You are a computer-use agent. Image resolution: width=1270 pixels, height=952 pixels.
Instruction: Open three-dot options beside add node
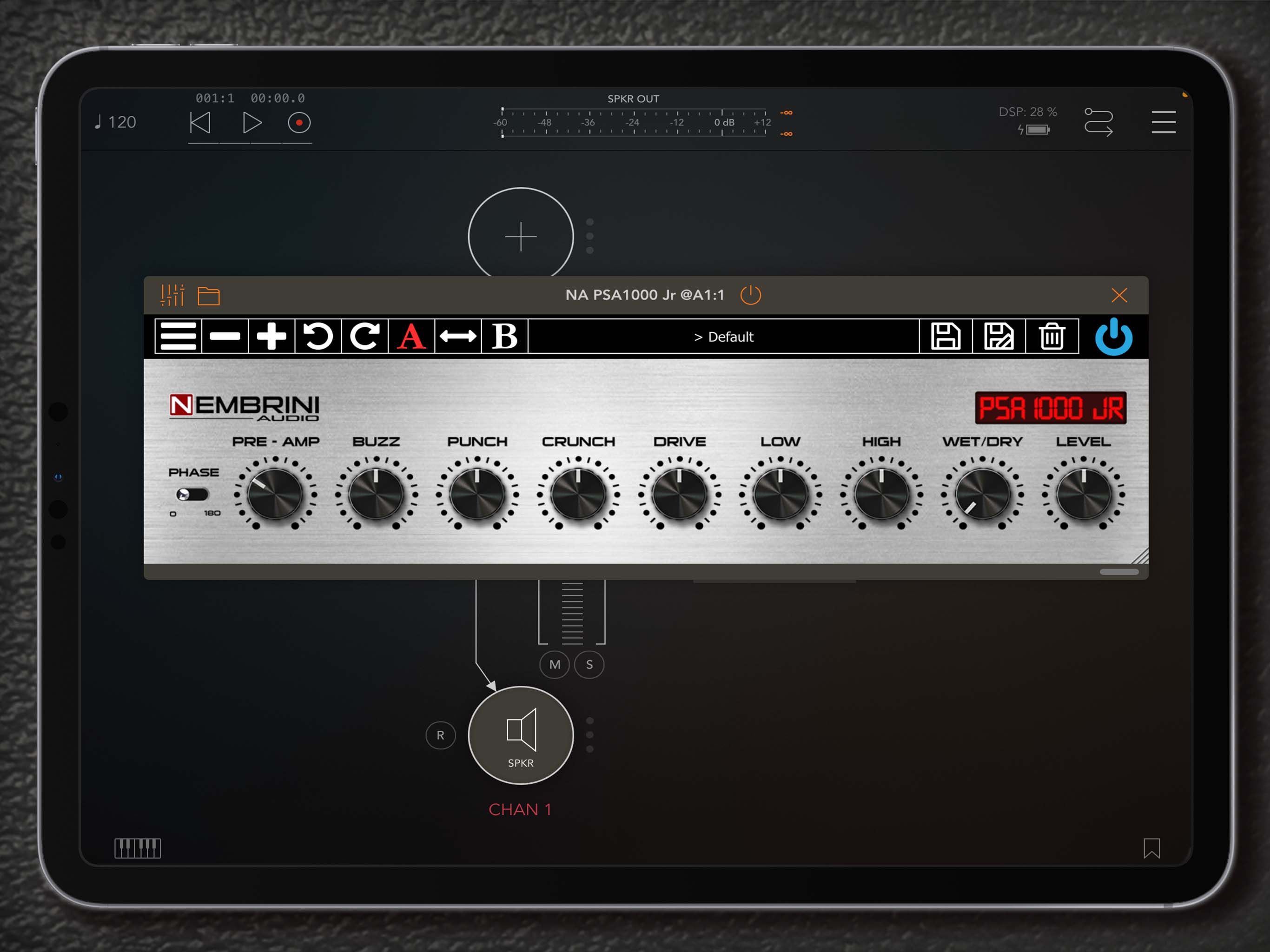tap(589, 236)
